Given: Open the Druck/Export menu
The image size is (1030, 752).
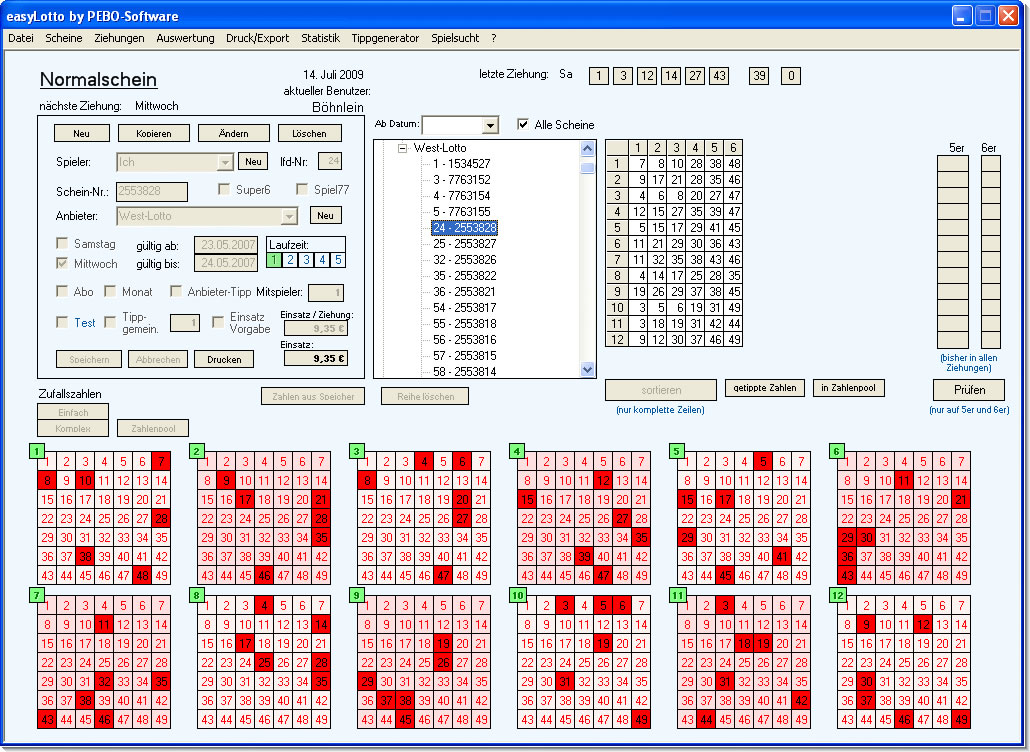Looking at the screenshot, I should click(x=258, y=38).
